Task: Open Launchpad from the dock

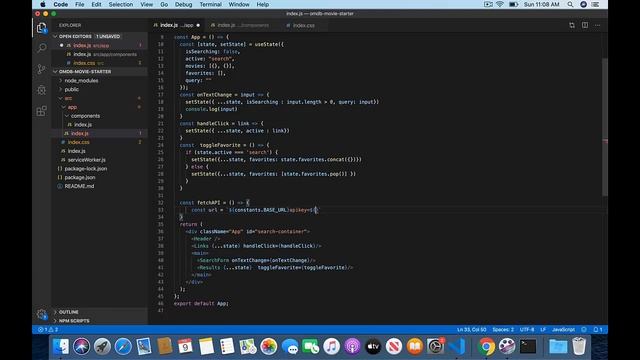Action: [x=102, y=347]
